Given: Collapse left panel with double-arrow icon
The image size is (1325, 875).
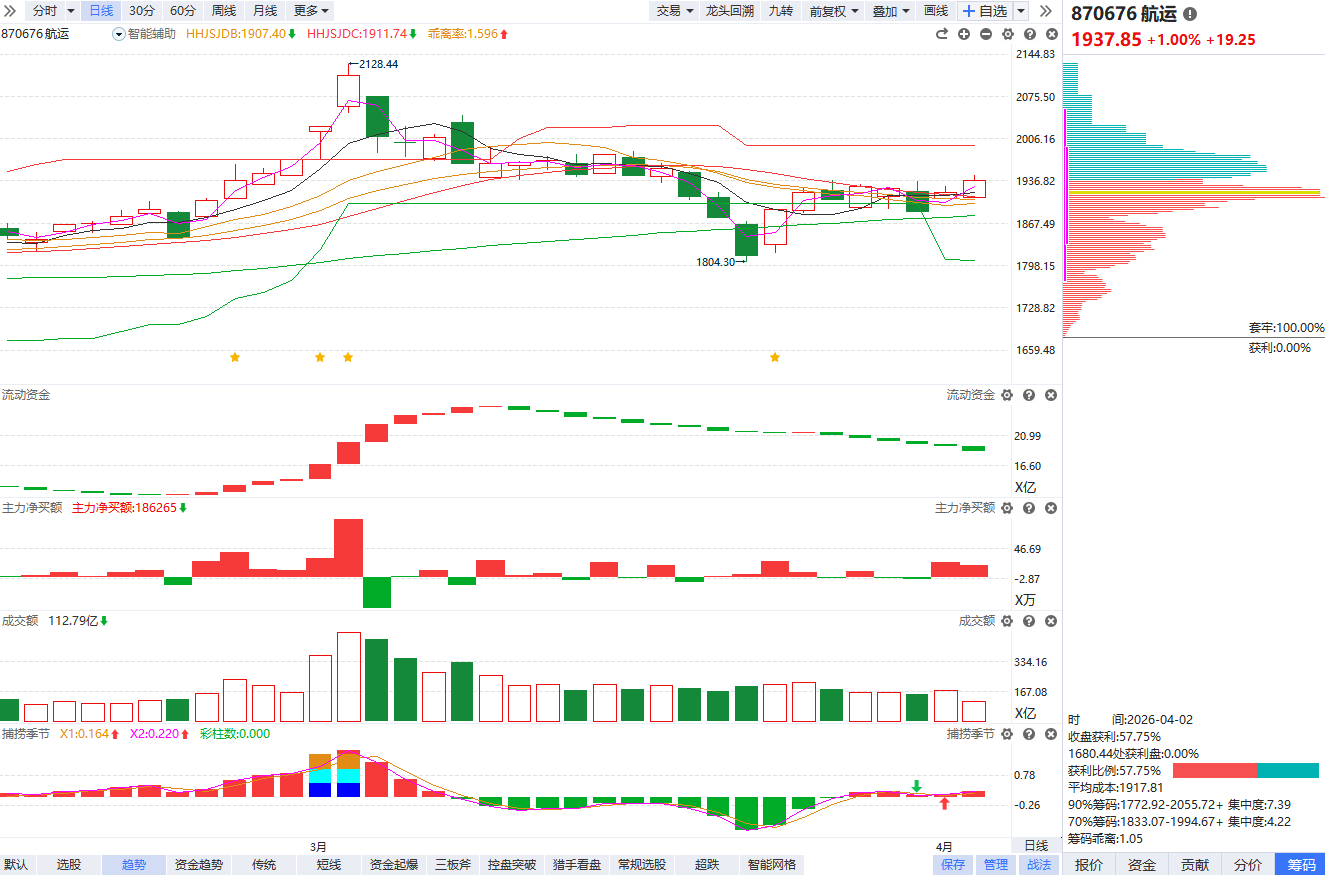Looking at the screenshot, I should (1045, 11).
